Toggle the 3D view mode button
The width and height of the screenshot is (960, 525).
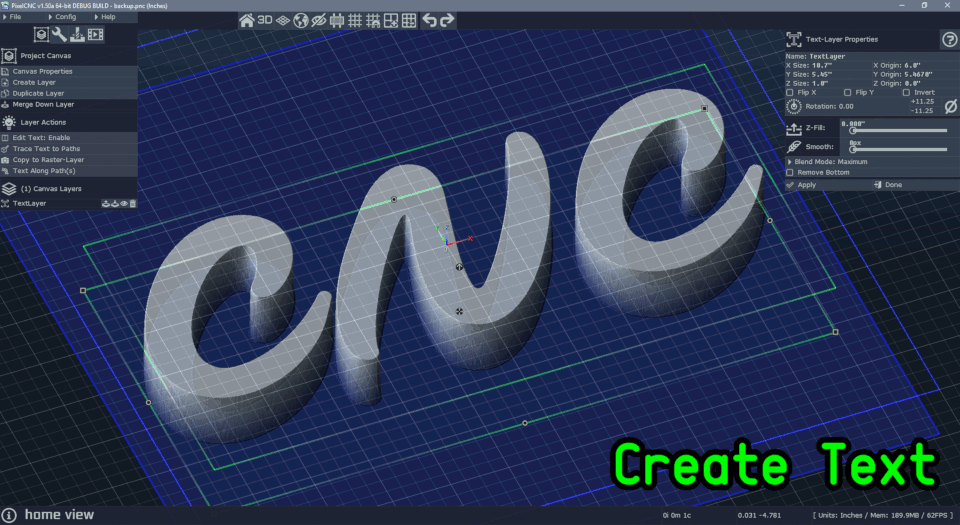(264, 20)
